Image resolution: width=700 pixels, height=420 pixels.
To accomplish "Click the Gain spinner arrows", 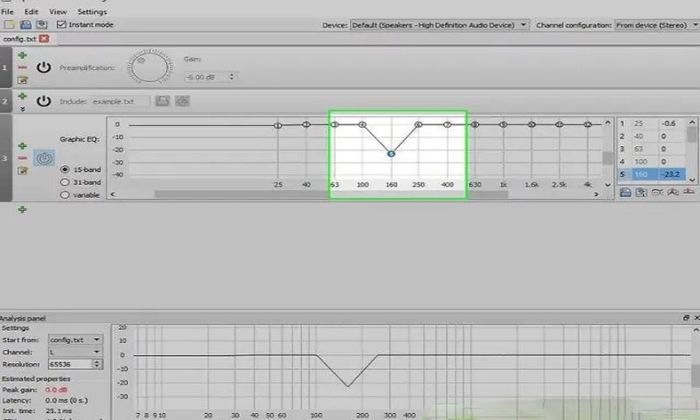I will click(231, 77).
